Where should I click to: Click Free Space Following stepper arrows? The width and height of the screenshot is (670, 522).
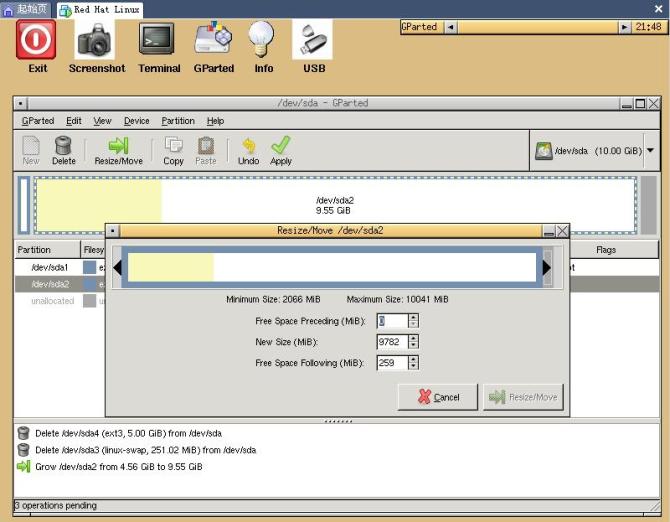[x=413, y=363]
